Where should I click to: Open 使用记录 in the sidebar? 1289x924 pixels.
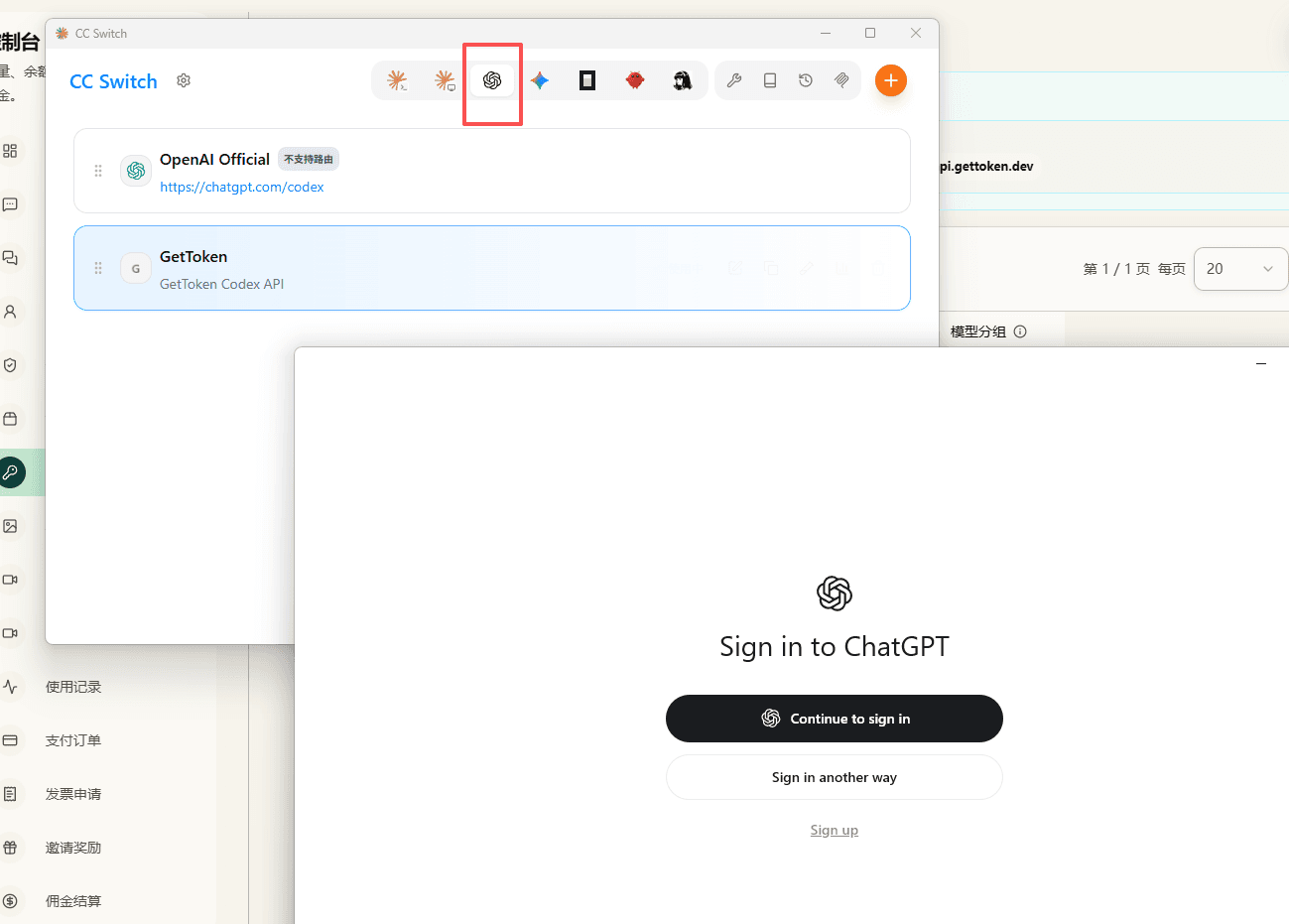tap(73, 687)
